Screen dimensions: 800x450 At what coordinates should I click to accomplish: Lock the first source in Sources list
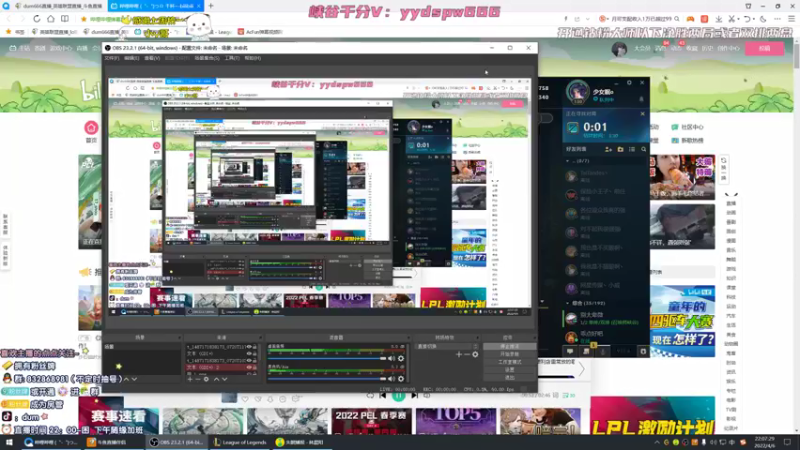click(255, 347)
